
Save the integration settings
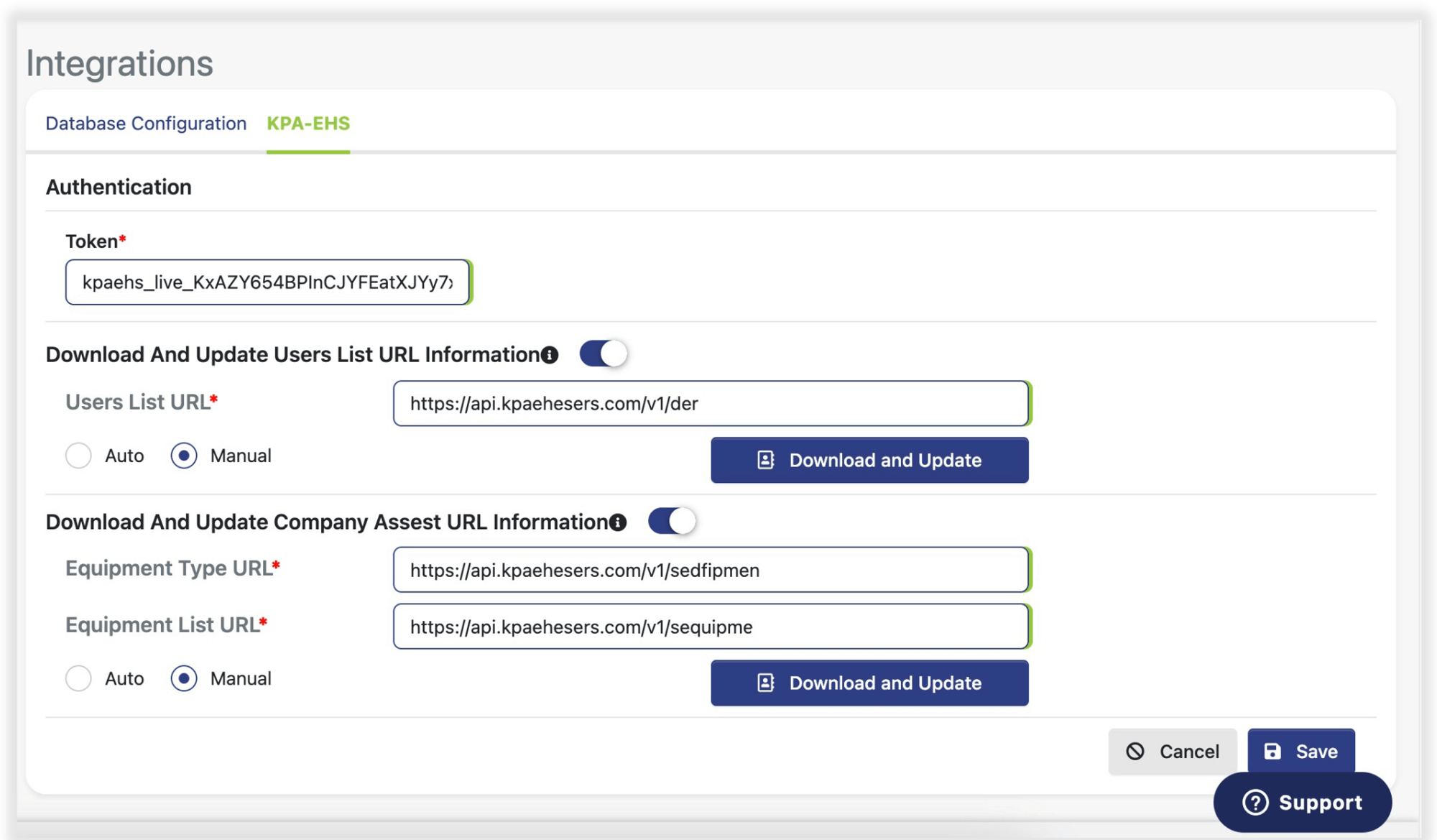click(1301, 752)
